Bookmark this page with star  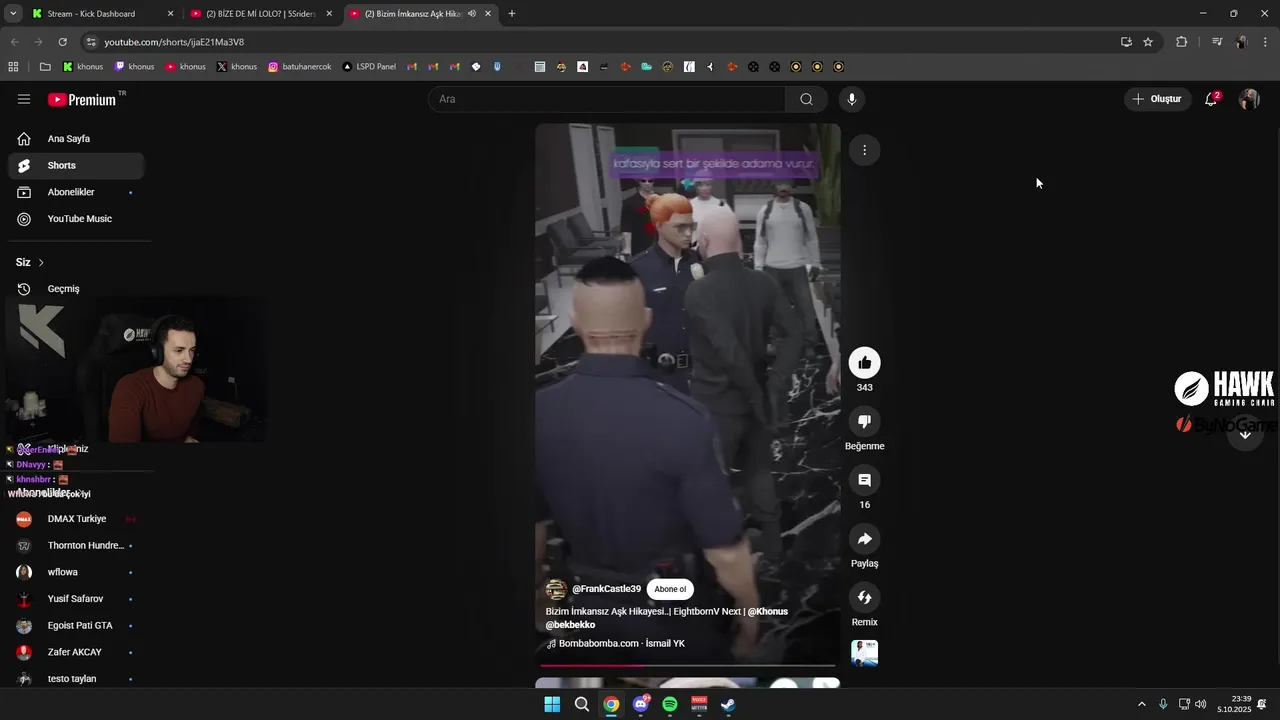click(x=1148, y=42)
